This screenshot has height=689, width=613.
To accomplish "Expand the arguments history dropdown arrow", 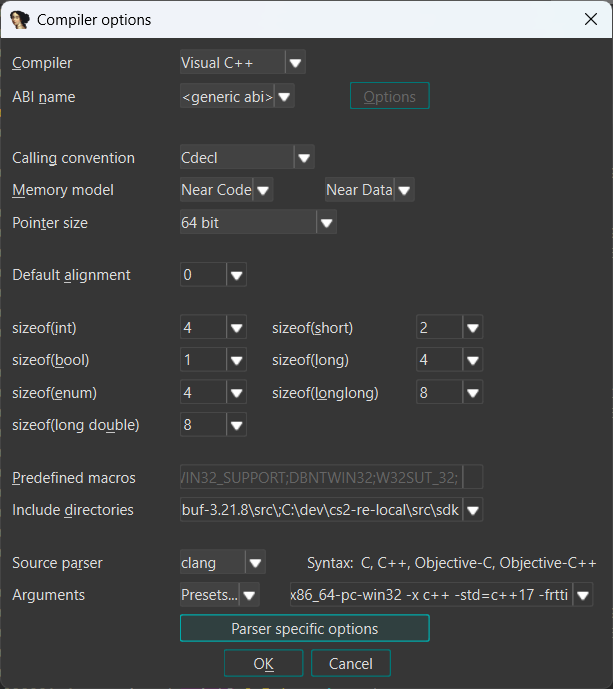I will (x=583, y=595).
